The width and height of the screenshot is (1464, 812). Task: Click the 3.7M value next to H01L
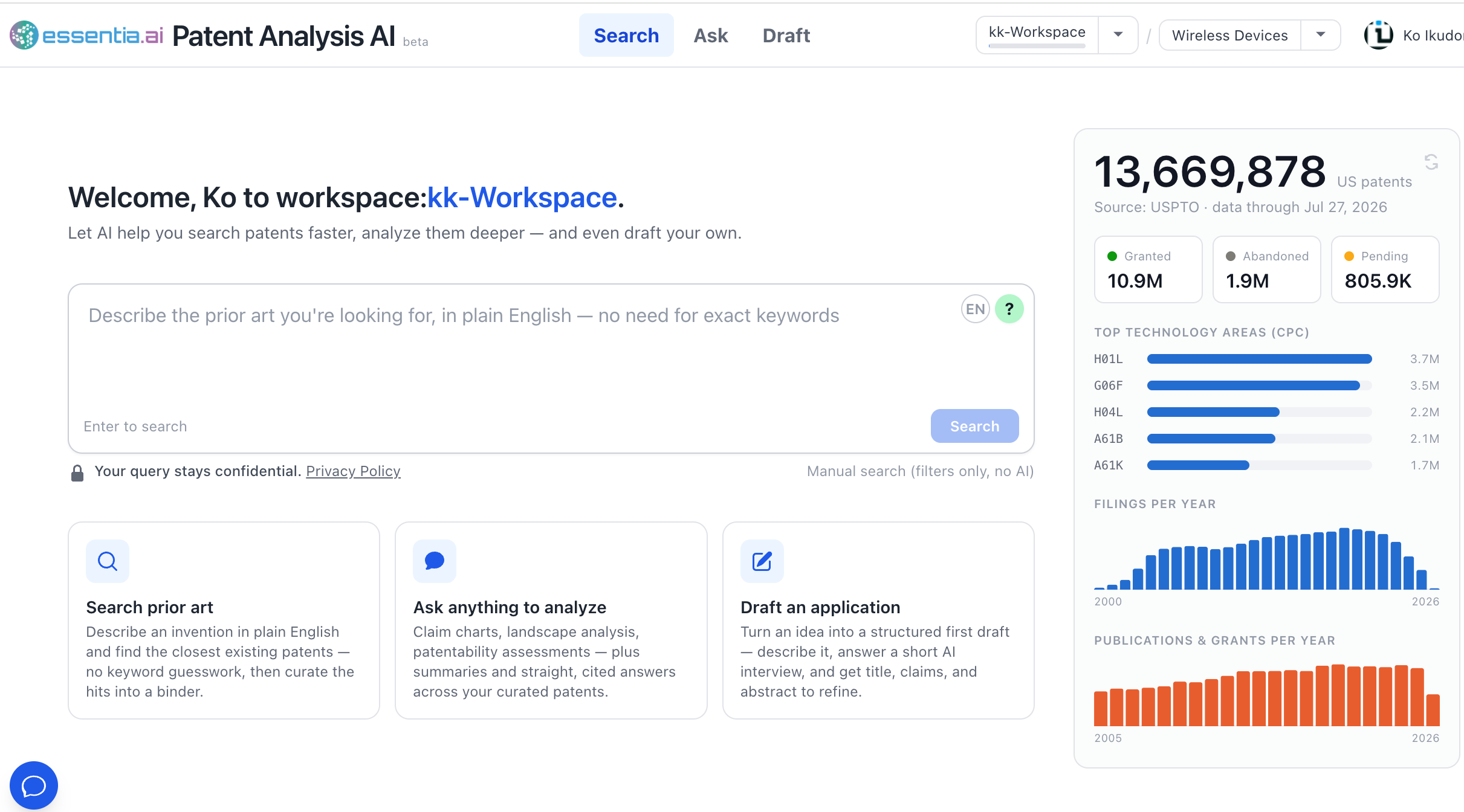point(1424,359)
